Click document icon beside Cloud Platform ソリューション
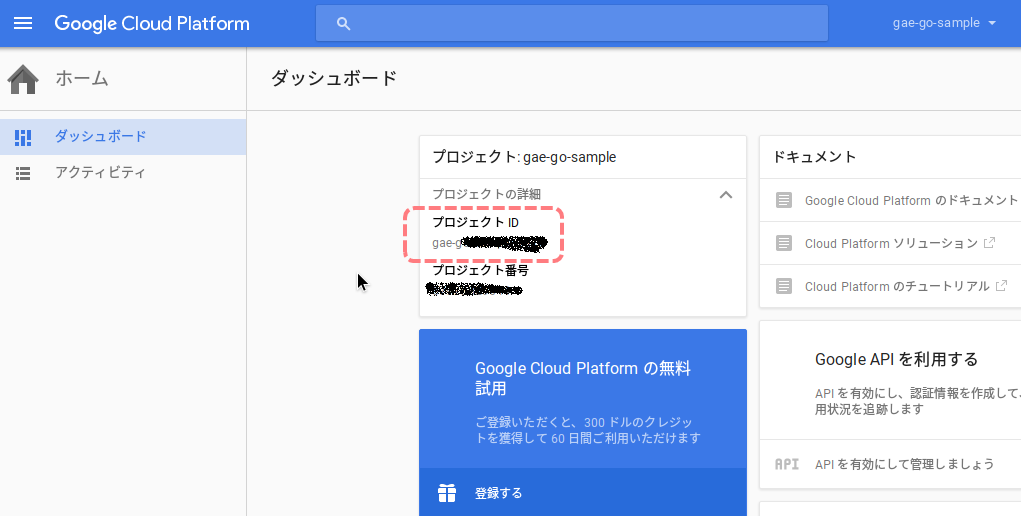This screenshot has height=516, width=1021. tap(784, 244)
